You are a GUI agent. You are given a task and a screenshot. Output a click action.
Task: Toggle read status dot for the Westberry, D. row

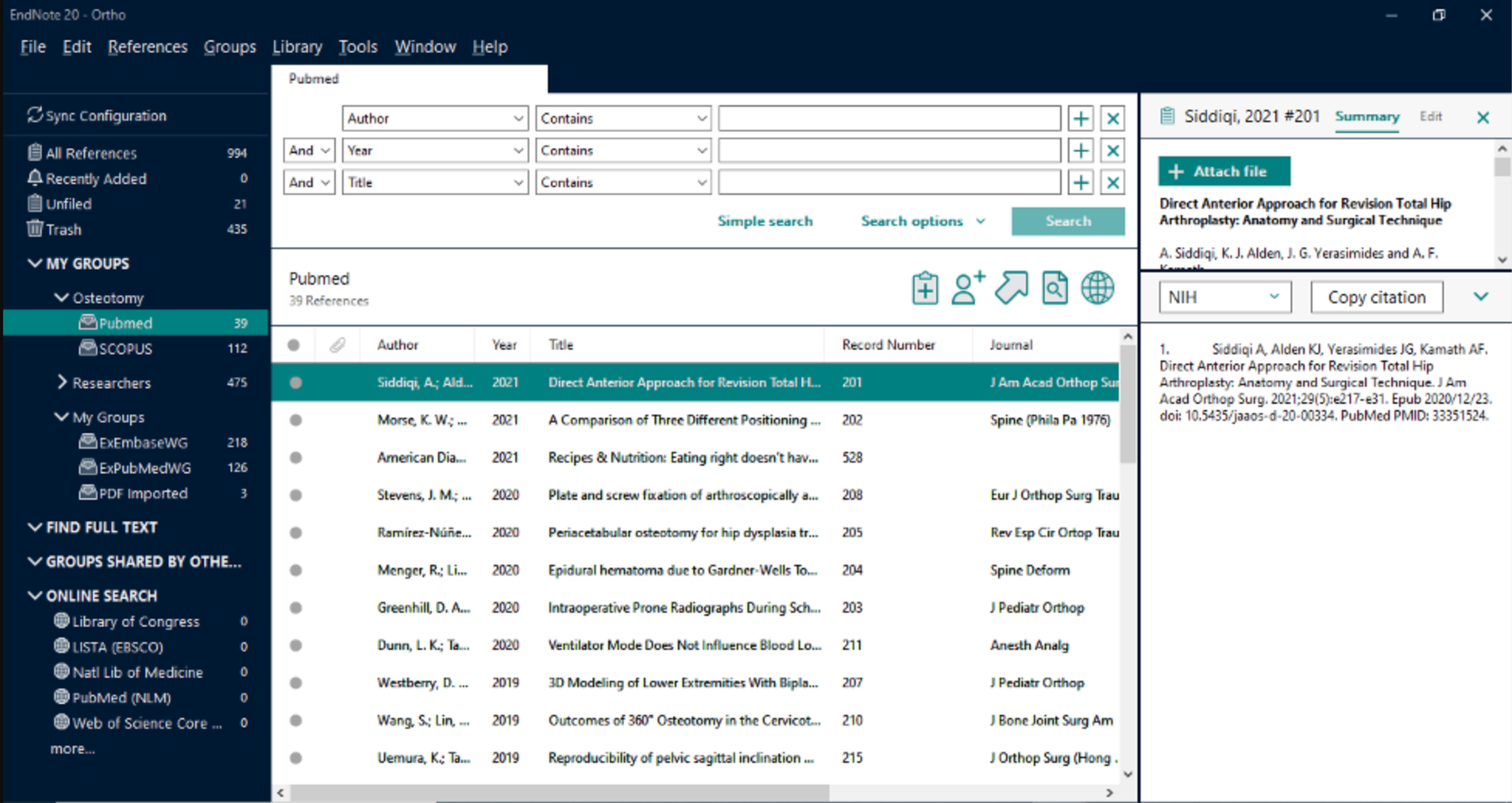click(296, 683)
